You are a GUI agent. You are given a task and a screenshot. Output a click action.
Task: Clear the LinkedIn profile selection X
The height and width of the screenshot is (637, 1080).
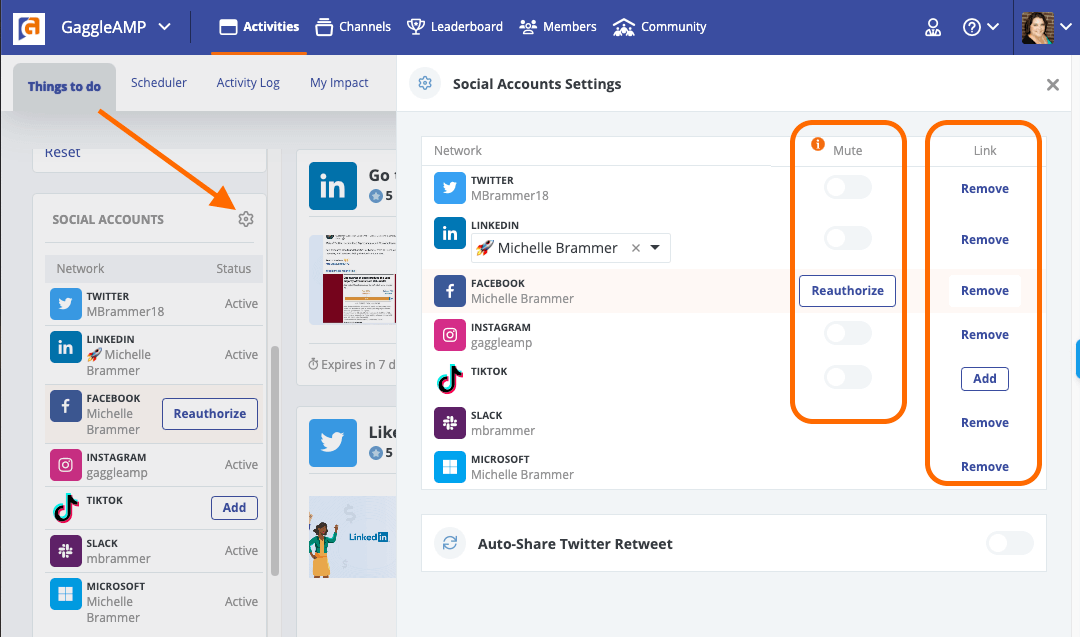[x=636, y=248]
